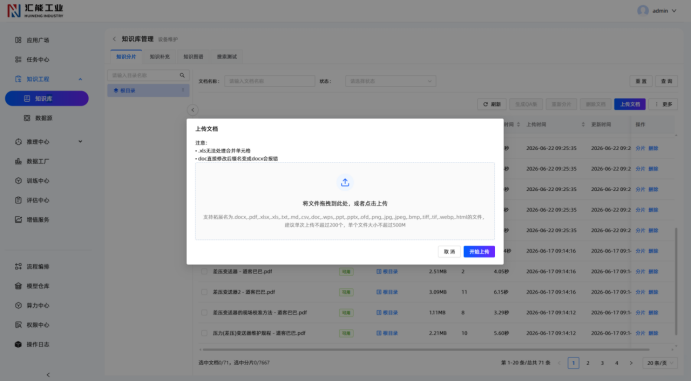The image size is (691, 381).
Task: Switch to the 知识分片 tab
Action: point(126,57)
